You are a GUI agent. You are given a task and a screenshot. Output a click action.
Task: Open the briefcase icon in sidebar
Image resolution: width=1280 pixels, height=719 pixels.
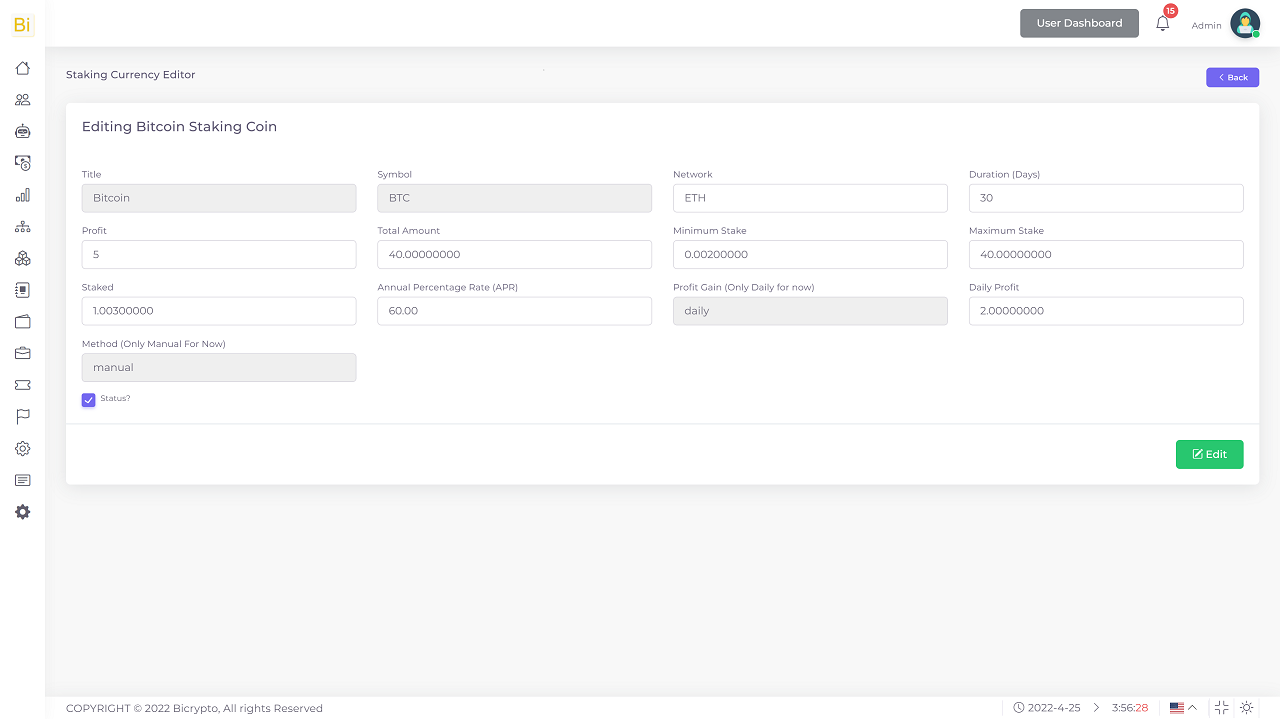(x=22, y=353)
